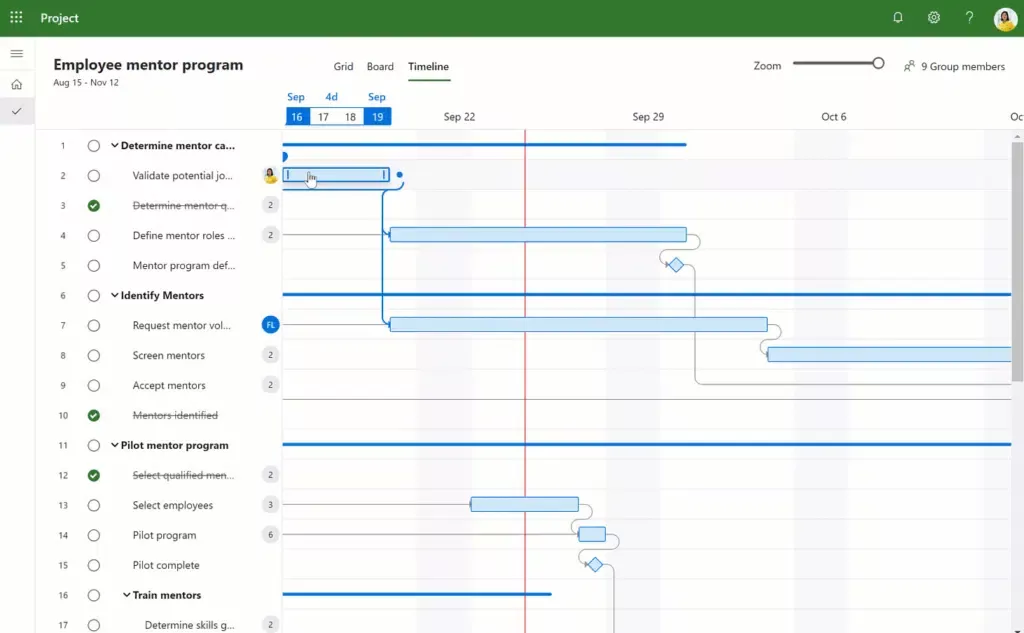Mark Pilot program task complete
1024x633 pixels.
(x=93, y=535)
